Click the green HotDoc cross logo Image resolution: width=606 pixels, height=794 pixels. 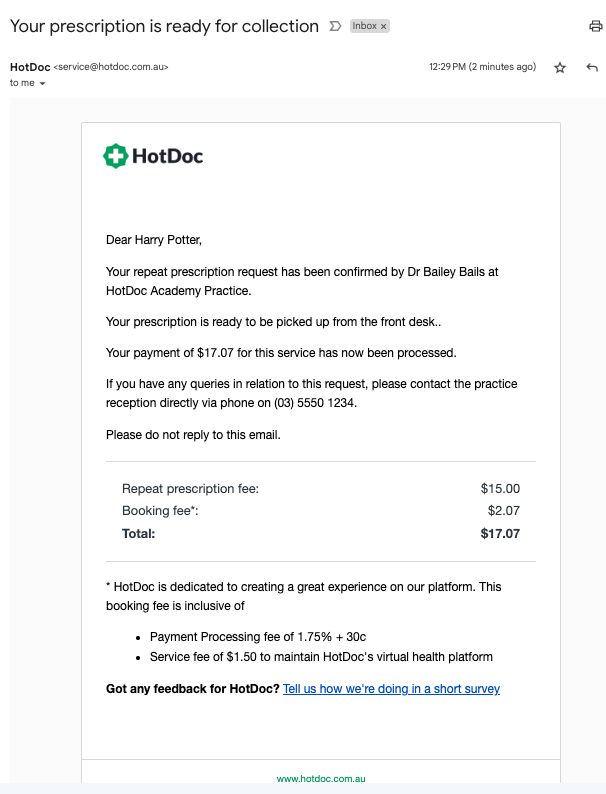tap(116, 155)
